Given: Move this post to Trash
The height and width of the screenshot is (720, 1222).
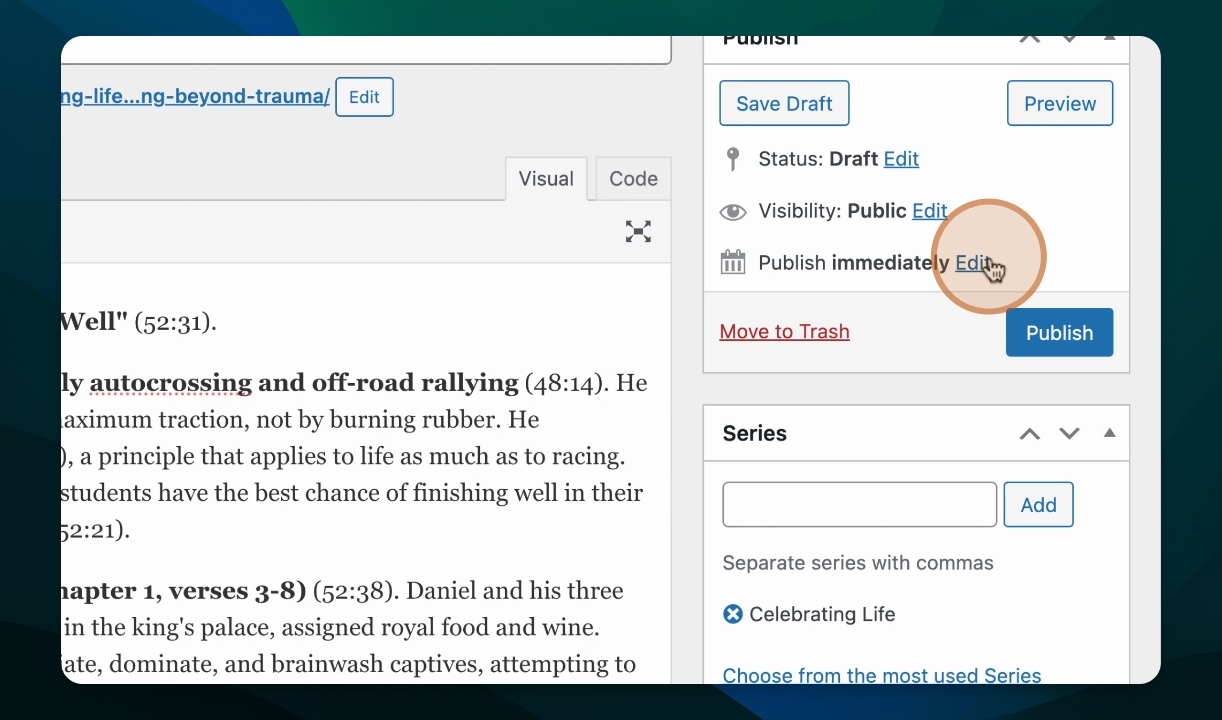Looking at the screenshot, I should coord(784,332).
